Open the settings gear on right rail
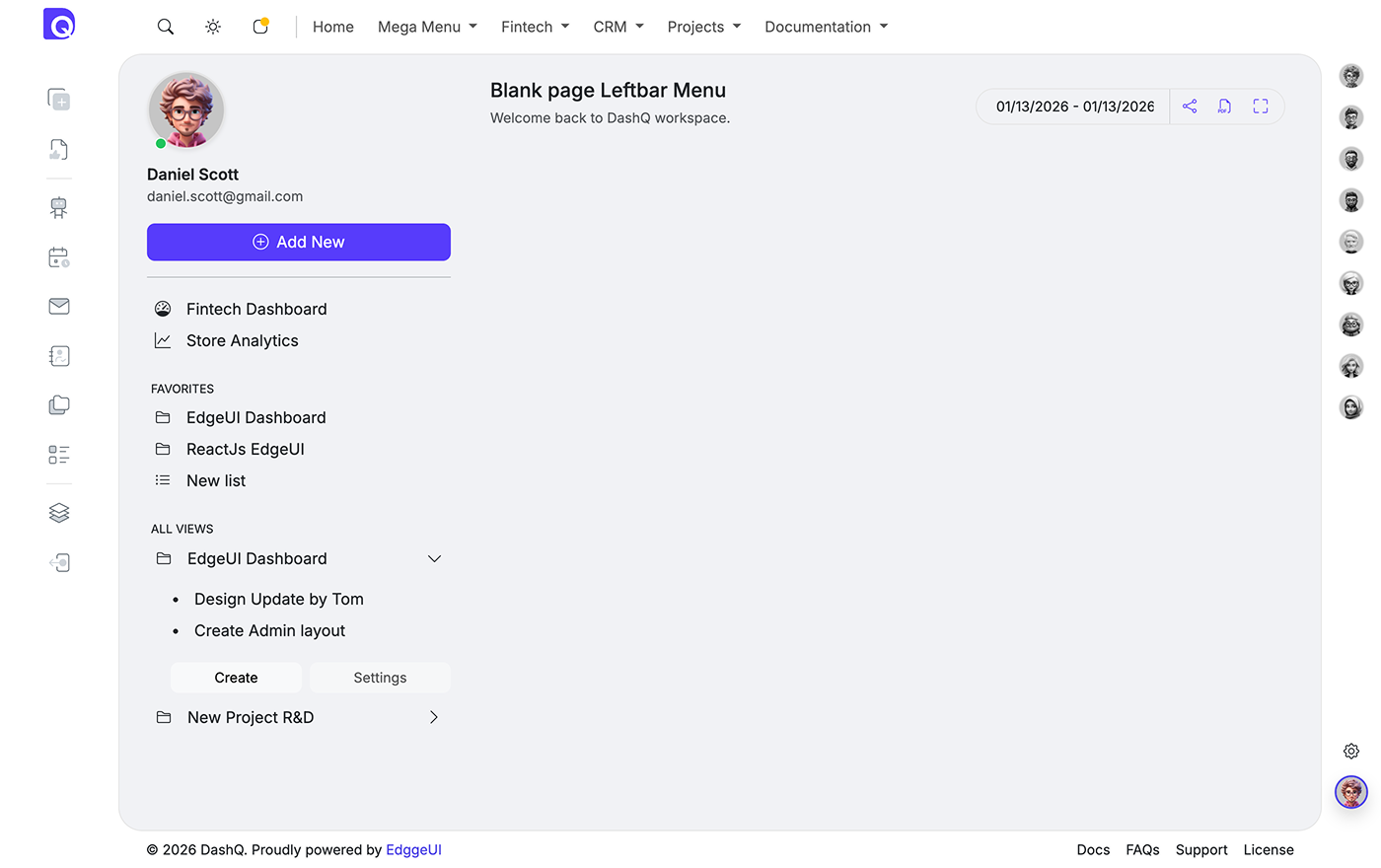1381x868 pixels. point(1351,752)
